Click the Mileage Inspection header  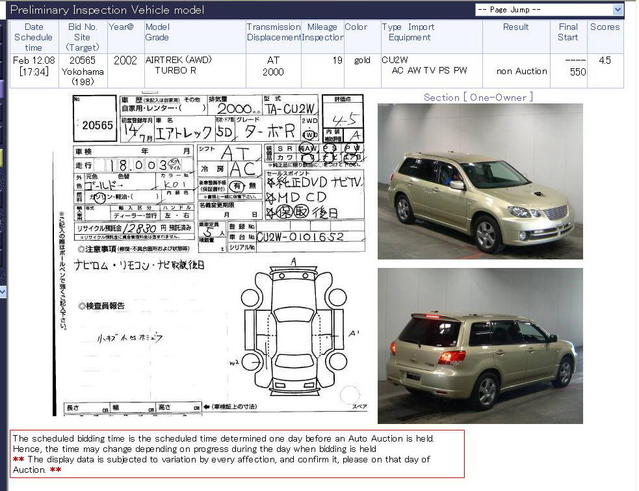coord(322,37)
